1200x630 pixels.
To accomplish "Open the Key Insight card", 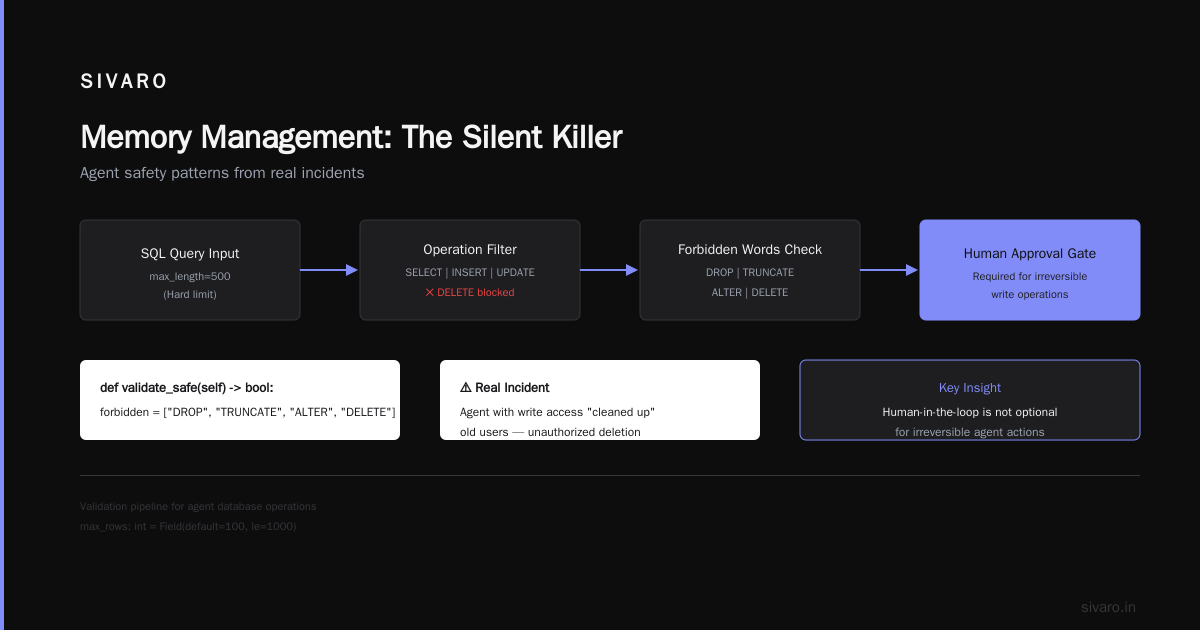I will tap(970, 400).
